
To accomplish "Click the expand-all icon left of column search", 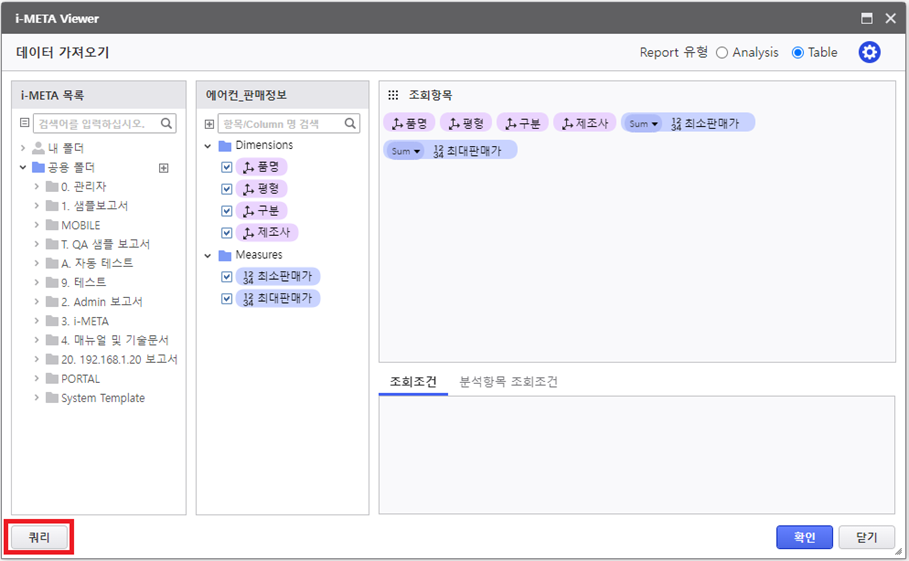I will [209, 124].
